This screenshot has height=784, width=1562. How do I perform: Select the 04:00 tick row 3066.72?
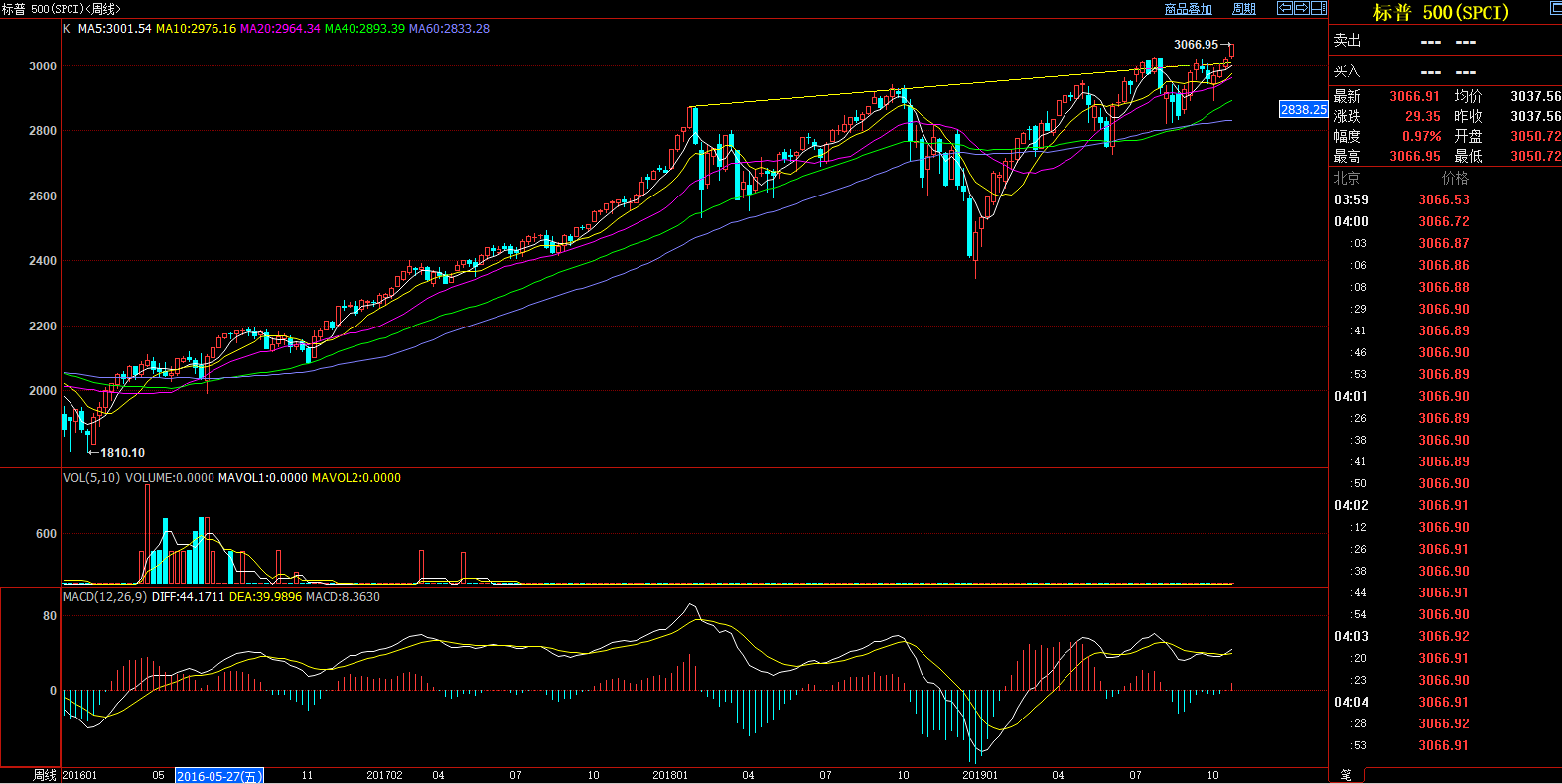(1445, 221)
